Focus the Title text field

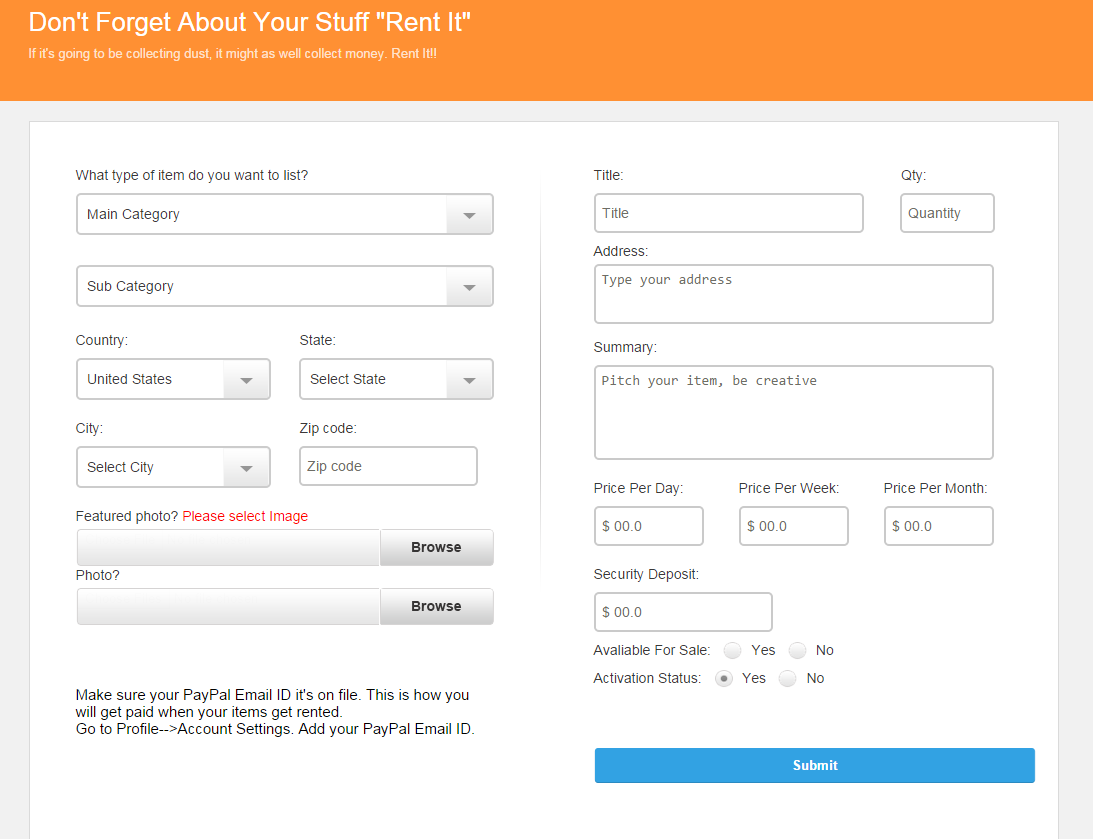point(728,213)
